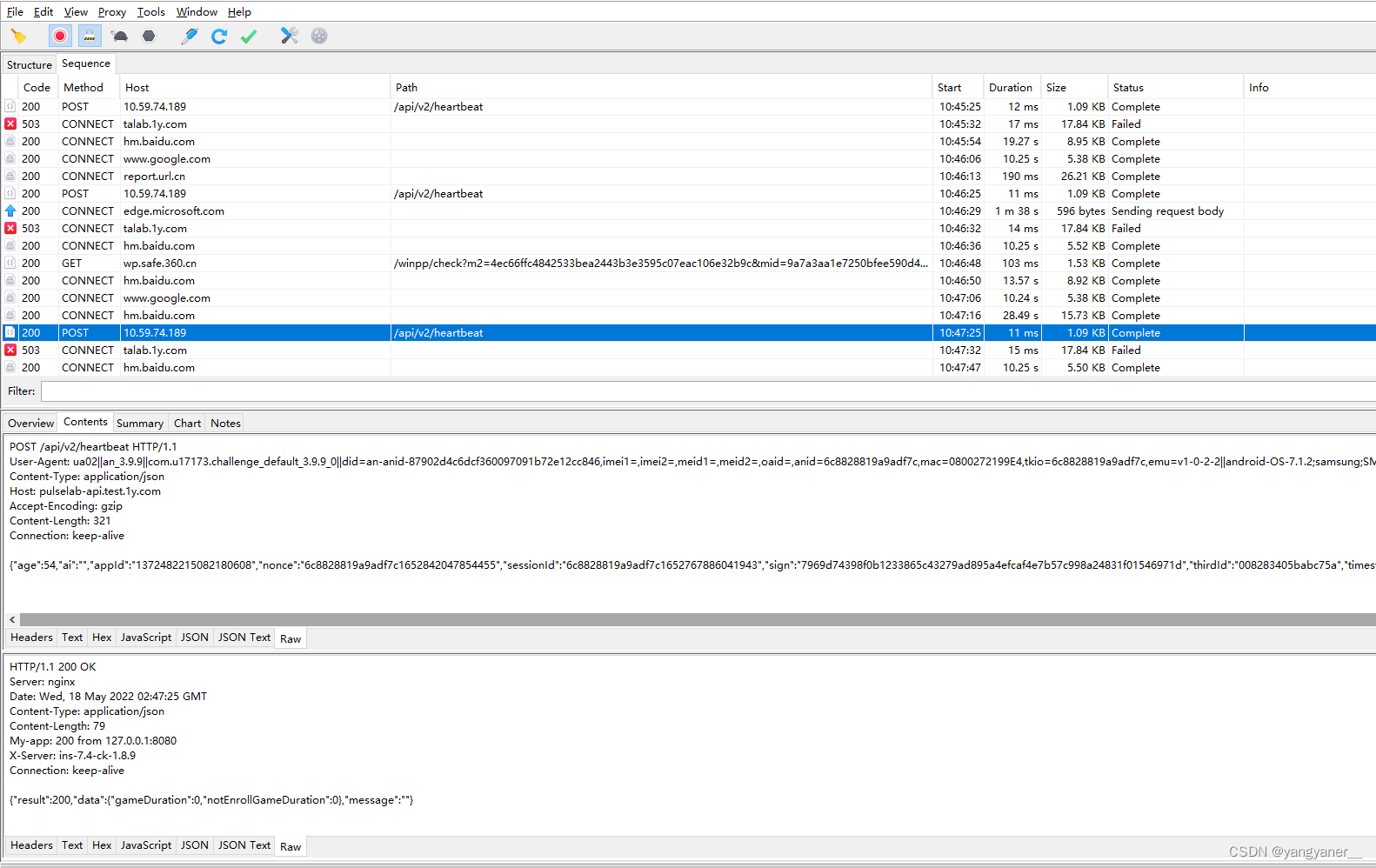
Task: Enable throttling with the turtle icon
Action: (x=120, y=36)
